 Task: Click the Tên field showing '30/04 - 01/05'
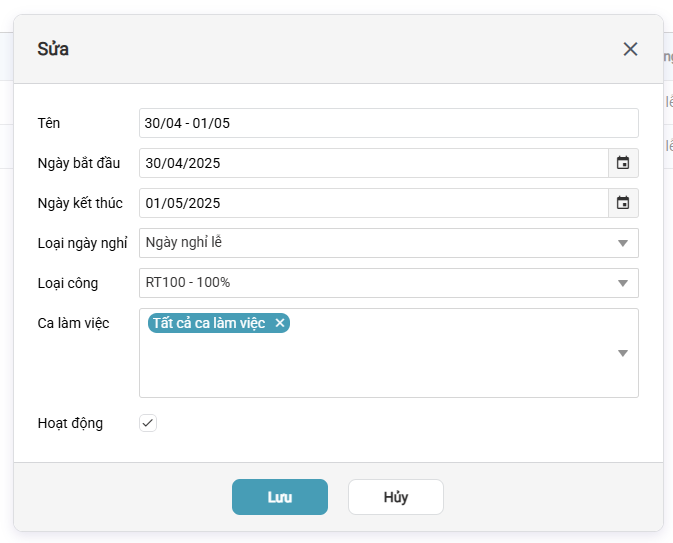[388, 123]
